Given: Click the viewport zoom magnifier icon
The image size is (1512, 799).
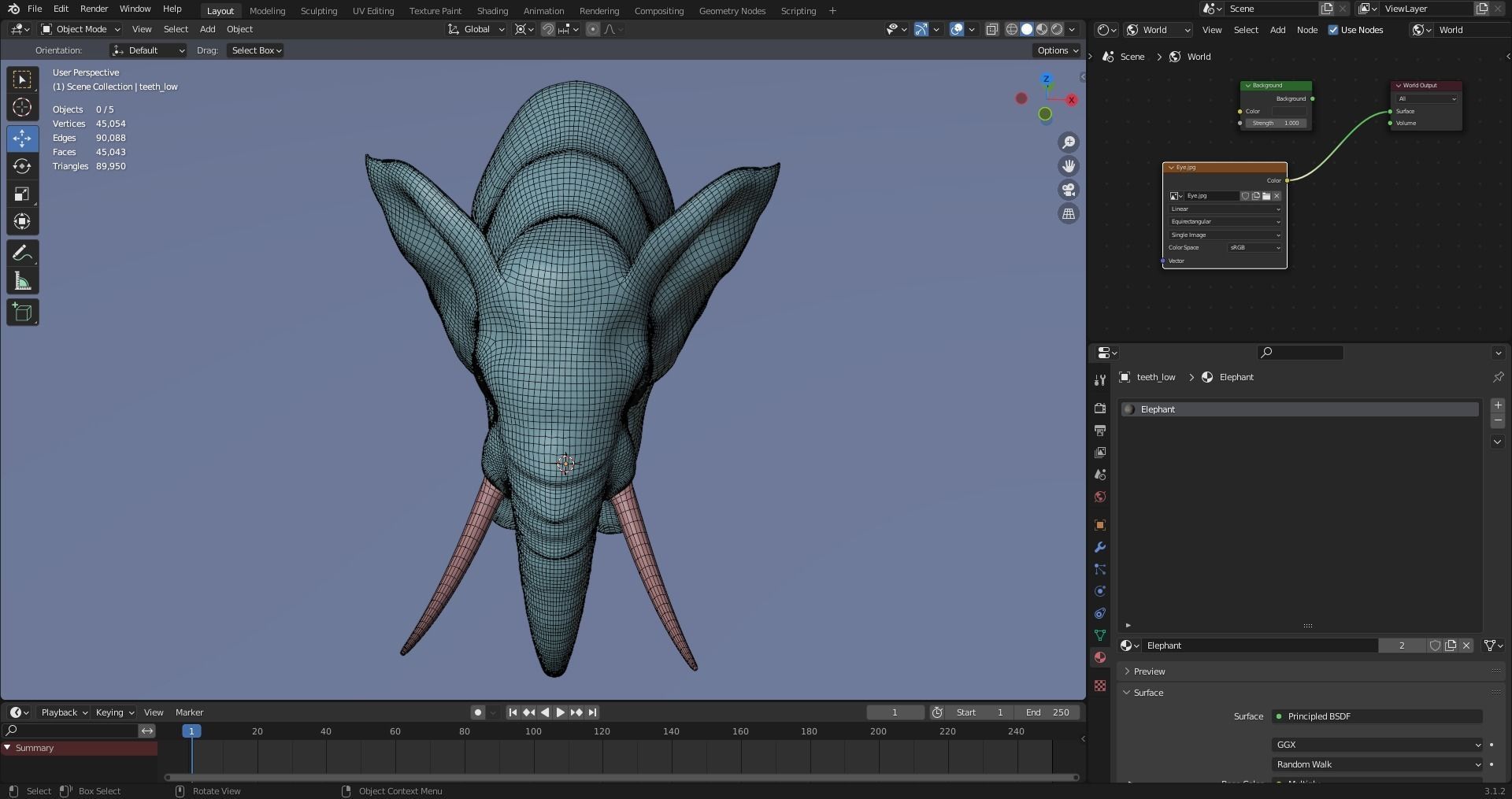Looking at the screenshot, I should 1069,142.
